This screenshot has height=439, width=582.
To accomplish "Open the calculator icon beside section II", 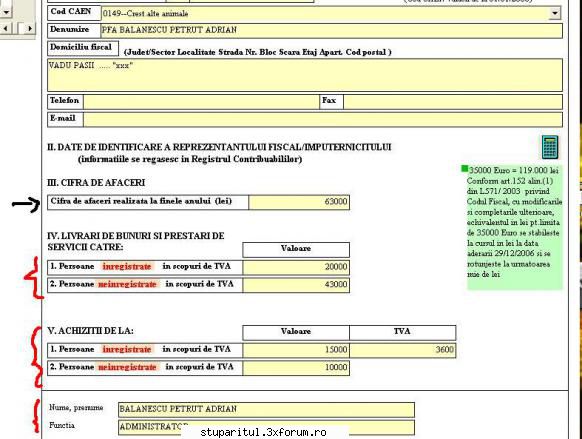I will coord(550,147).
